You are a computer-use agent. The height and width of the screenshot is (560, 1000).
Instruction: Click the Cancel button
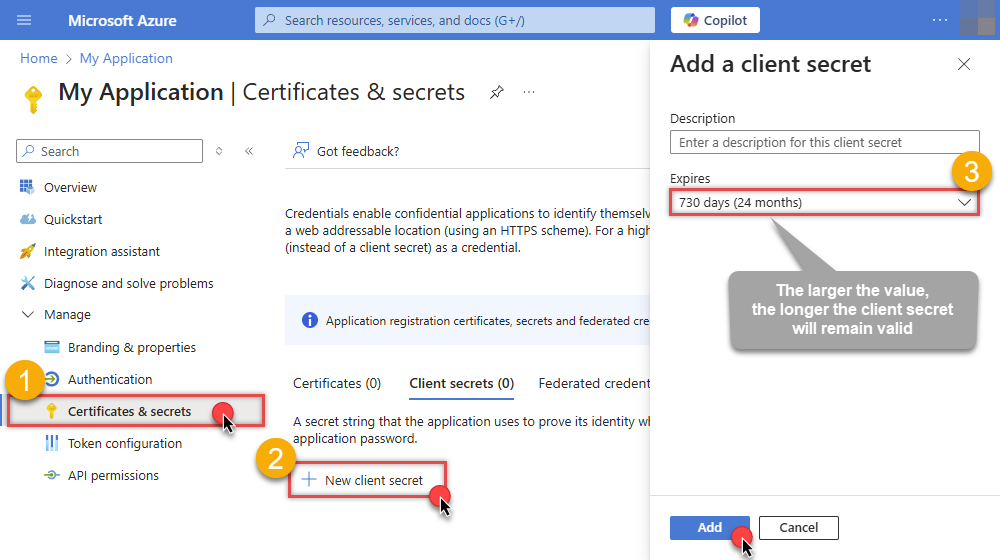pyautogui.click(x=798, y=527)
